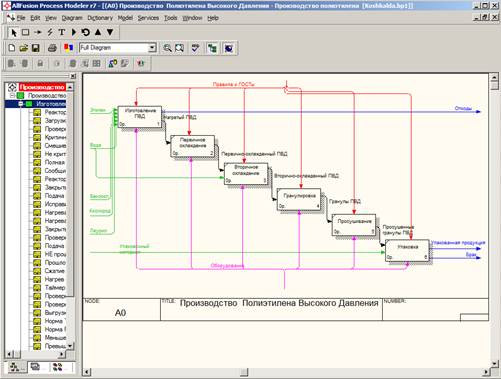Open the color palette editor icon
This screenshot has height=379, width=501.
coord(69,48)
